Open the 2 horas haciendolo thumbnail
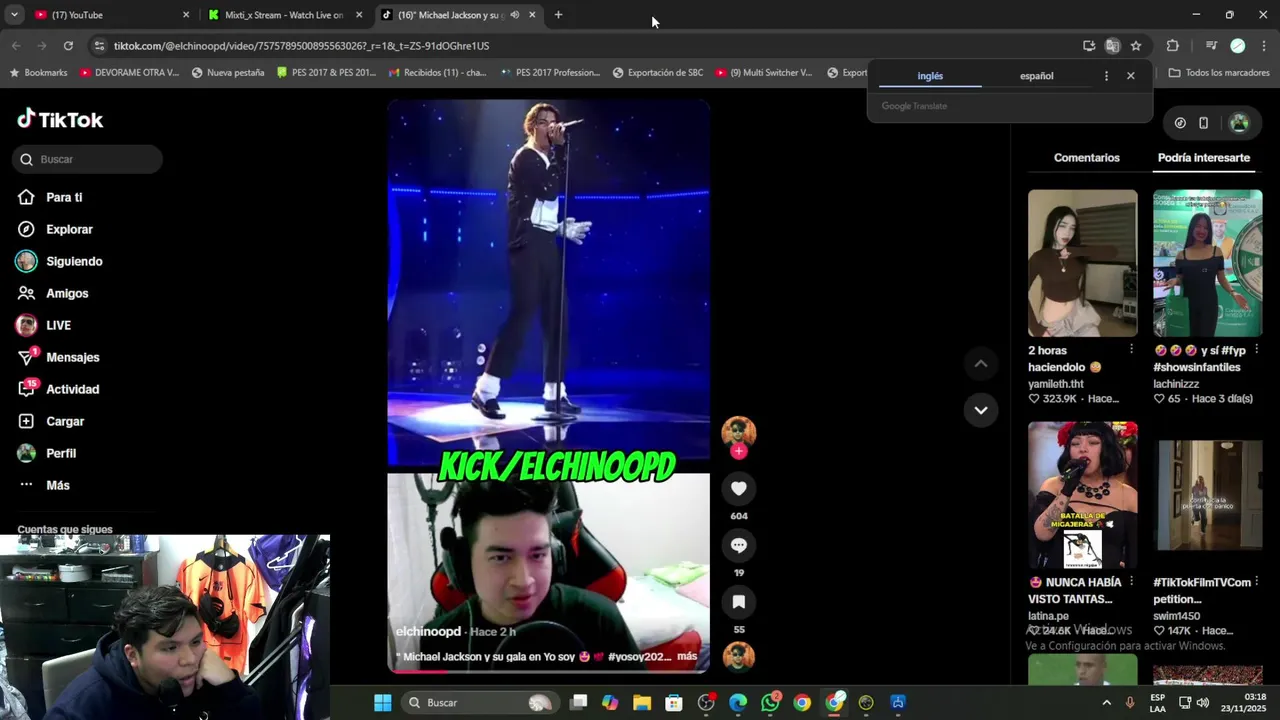Image resolution: width=1280 pixels, height=720 pixels. (1082, 263)
